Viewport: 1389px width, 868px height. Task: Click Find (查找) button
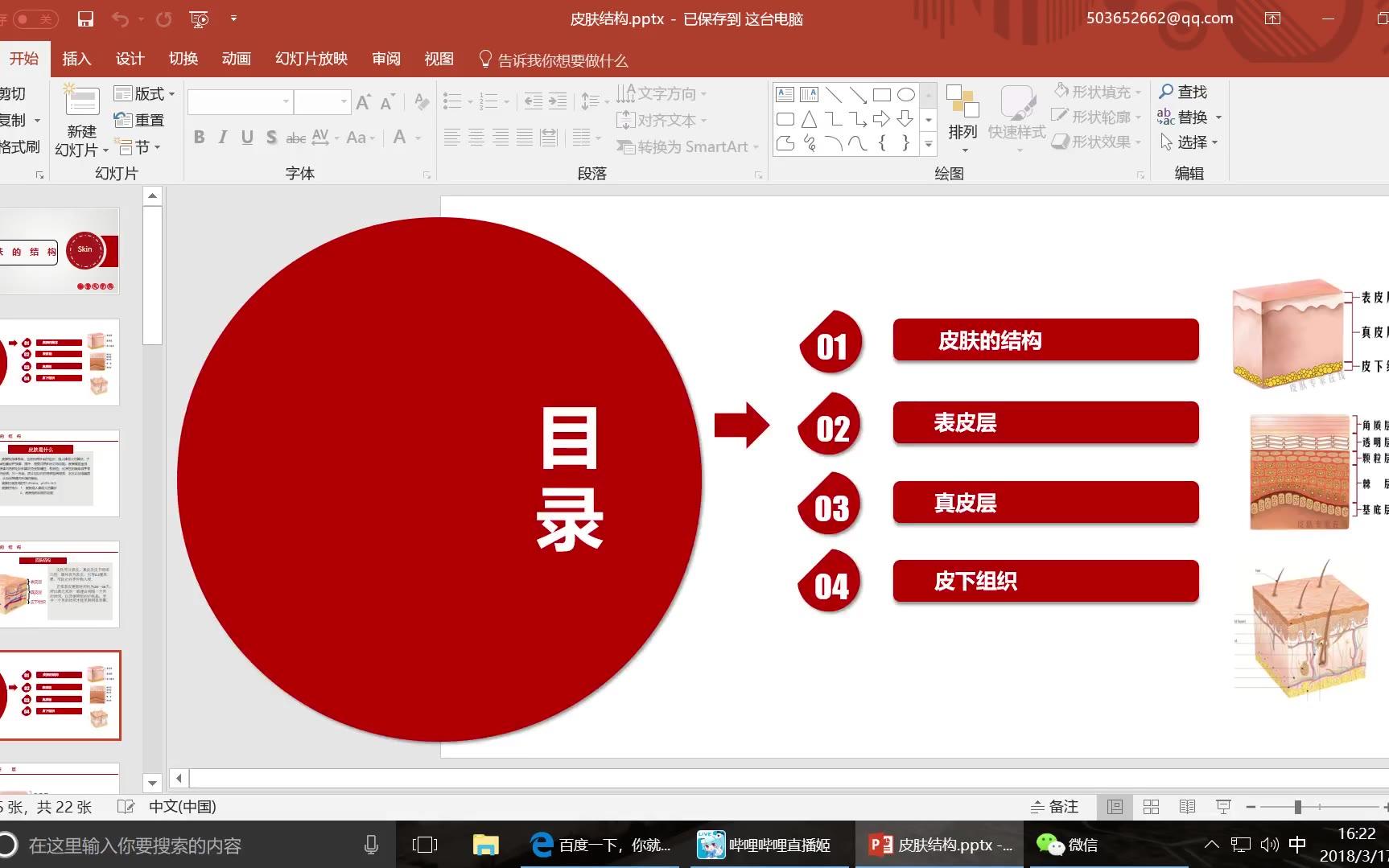(1183, 92)
